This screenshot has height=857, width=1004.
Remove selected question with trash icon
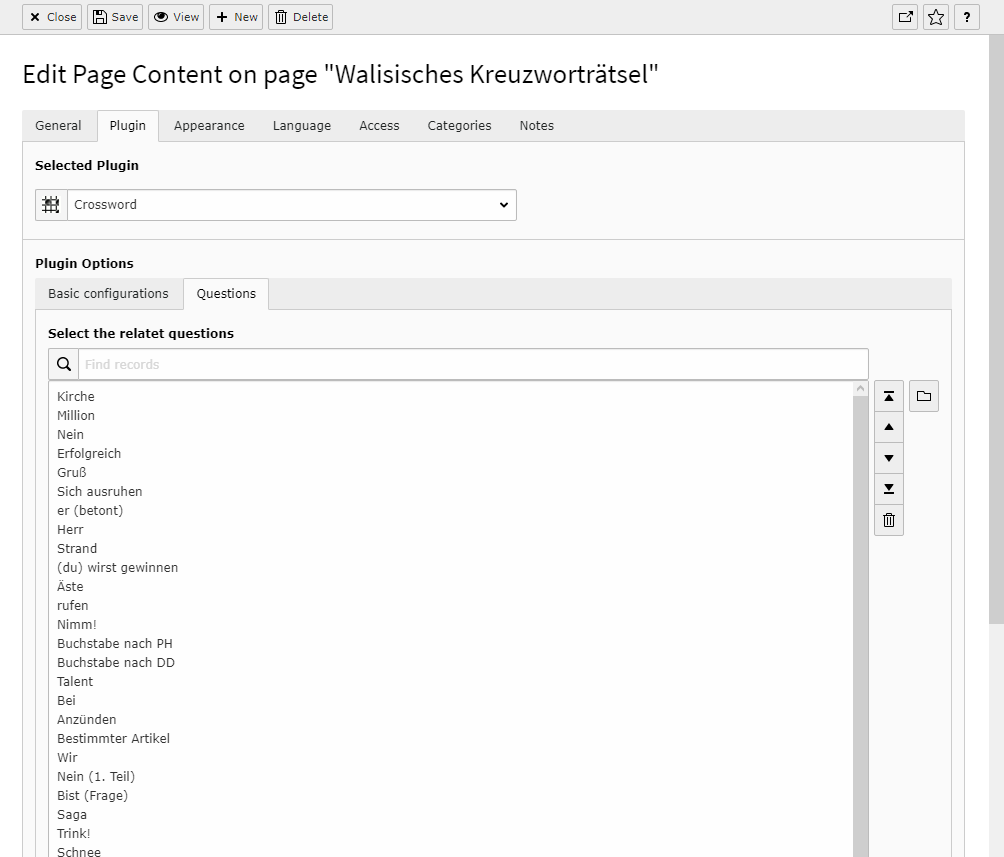click(x=889, y=520)
